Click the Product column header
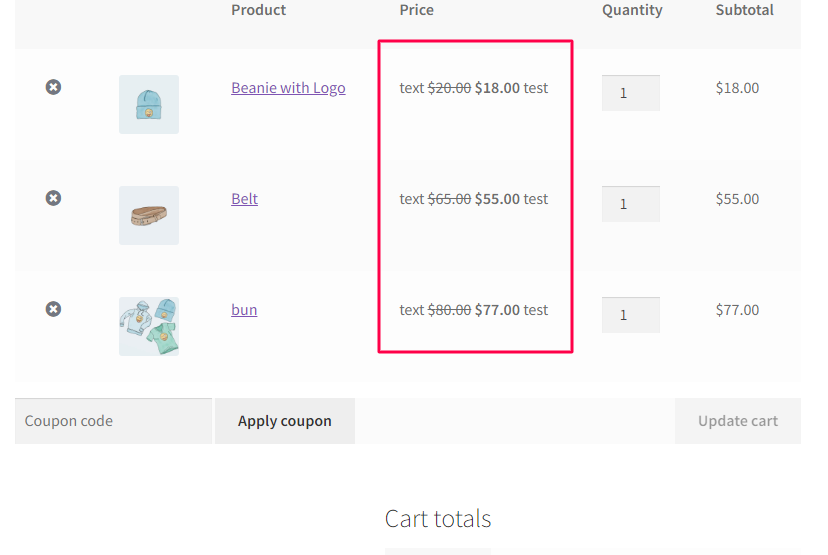 [x=259, y=10]
